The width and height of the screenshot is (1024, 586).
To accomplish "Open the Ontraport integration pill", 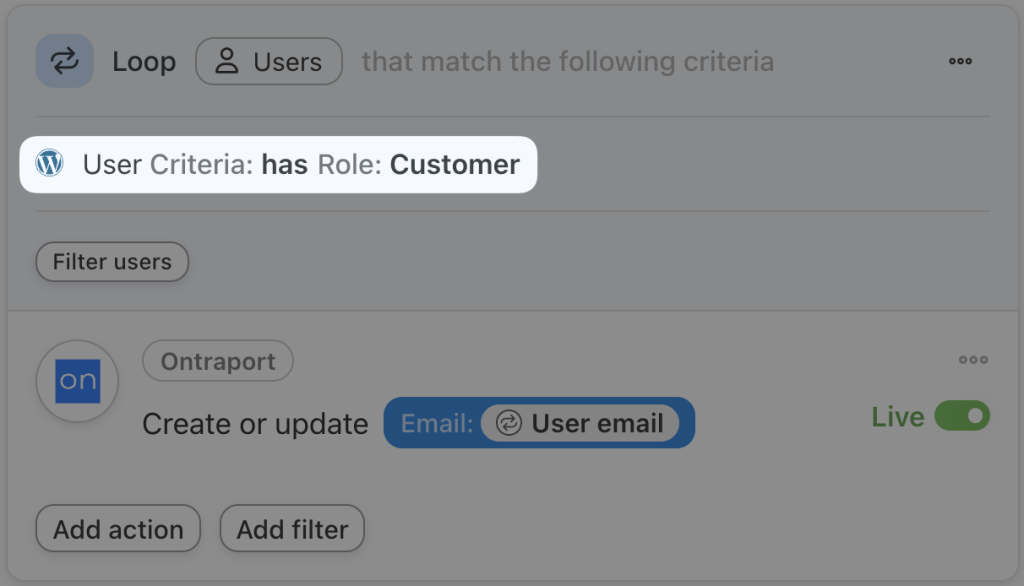I will click(217, 361).
